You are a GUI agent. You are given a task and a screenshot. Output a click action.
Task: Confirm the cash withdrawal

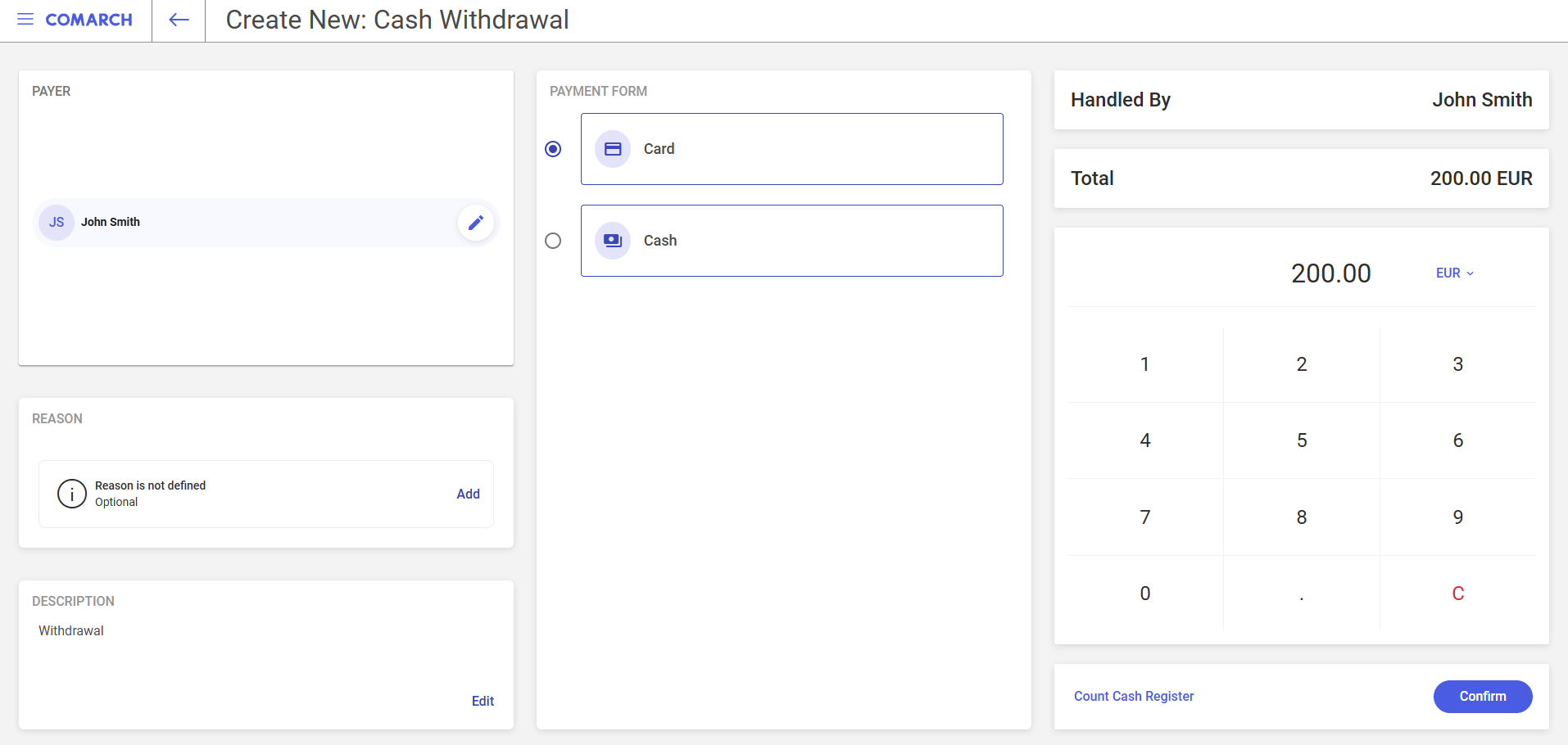click(1482, 697)
